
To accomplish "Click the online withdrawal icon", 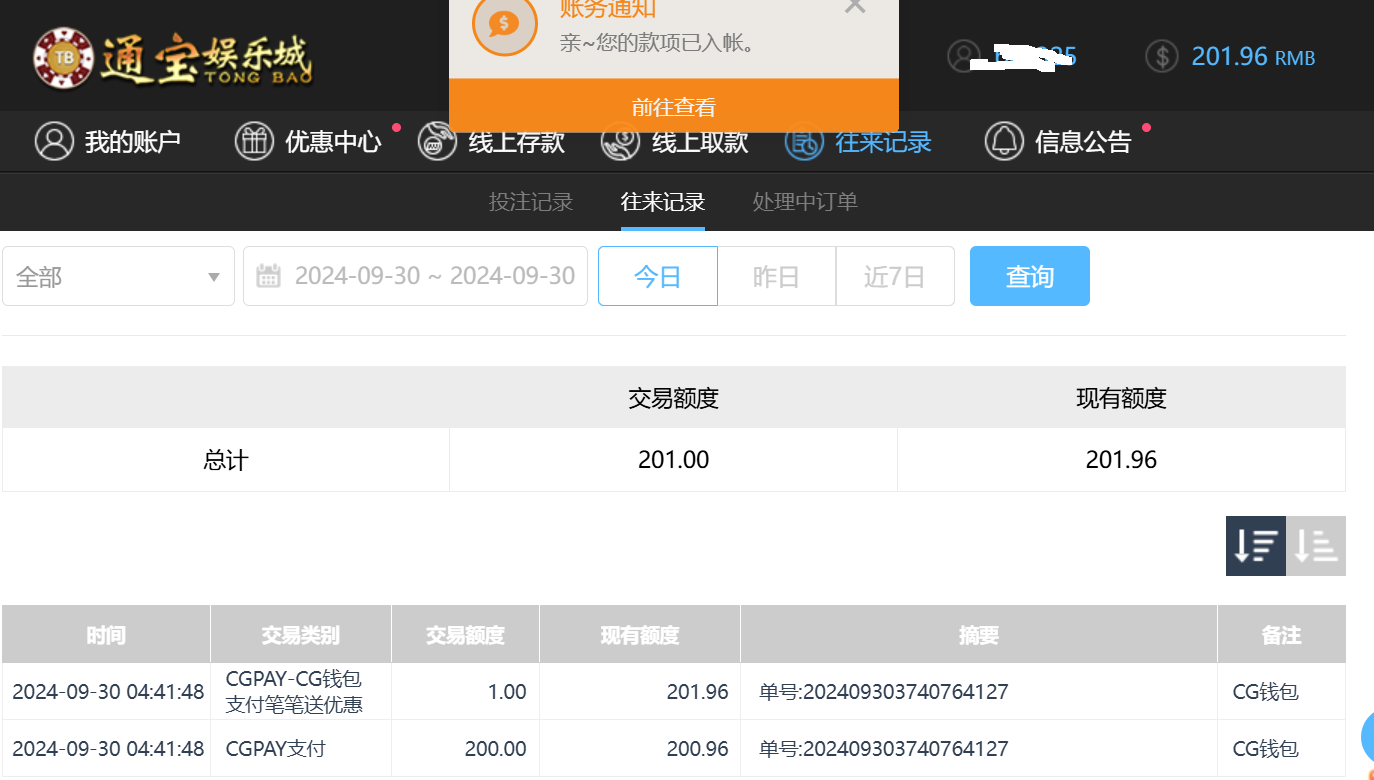I will click(620, 143).
